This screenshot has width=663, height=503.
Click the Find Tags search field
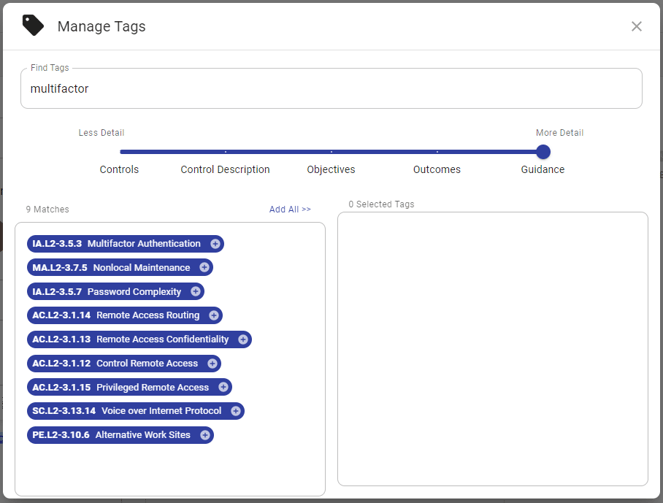point(332,89)
